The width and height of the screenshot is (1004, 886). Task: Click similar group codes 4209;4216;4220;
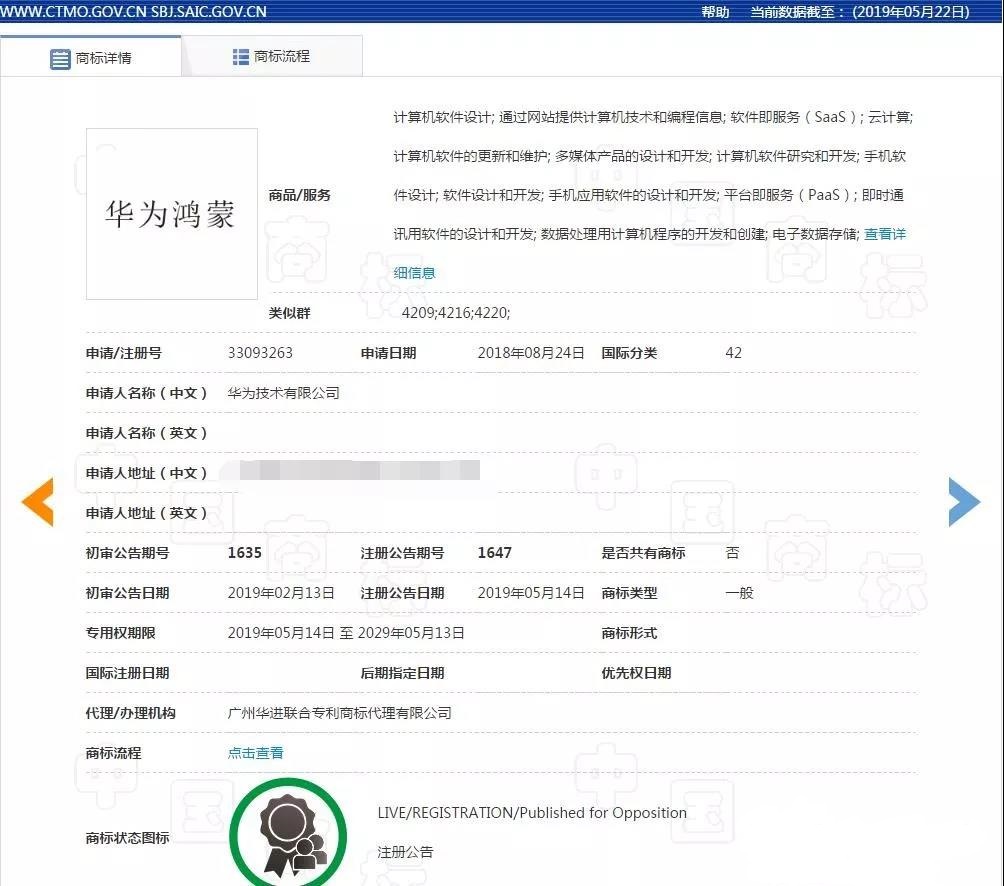[x=455, y=313]
